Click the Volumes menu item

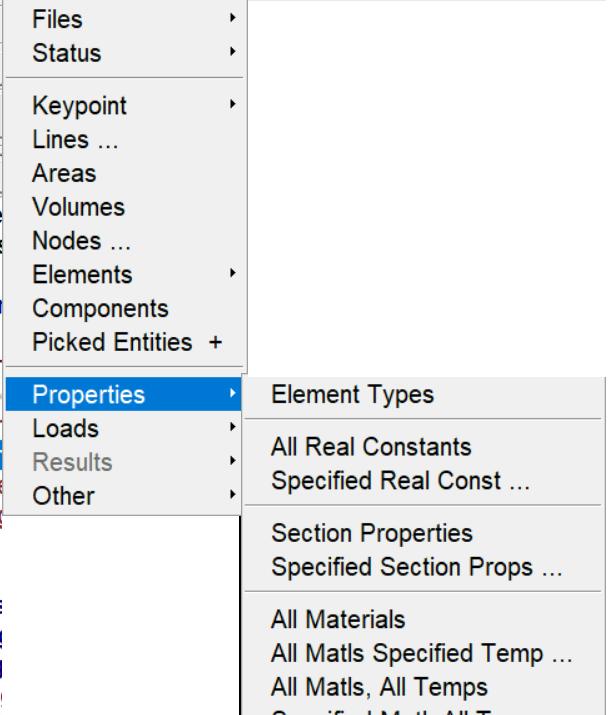(78, 207)
